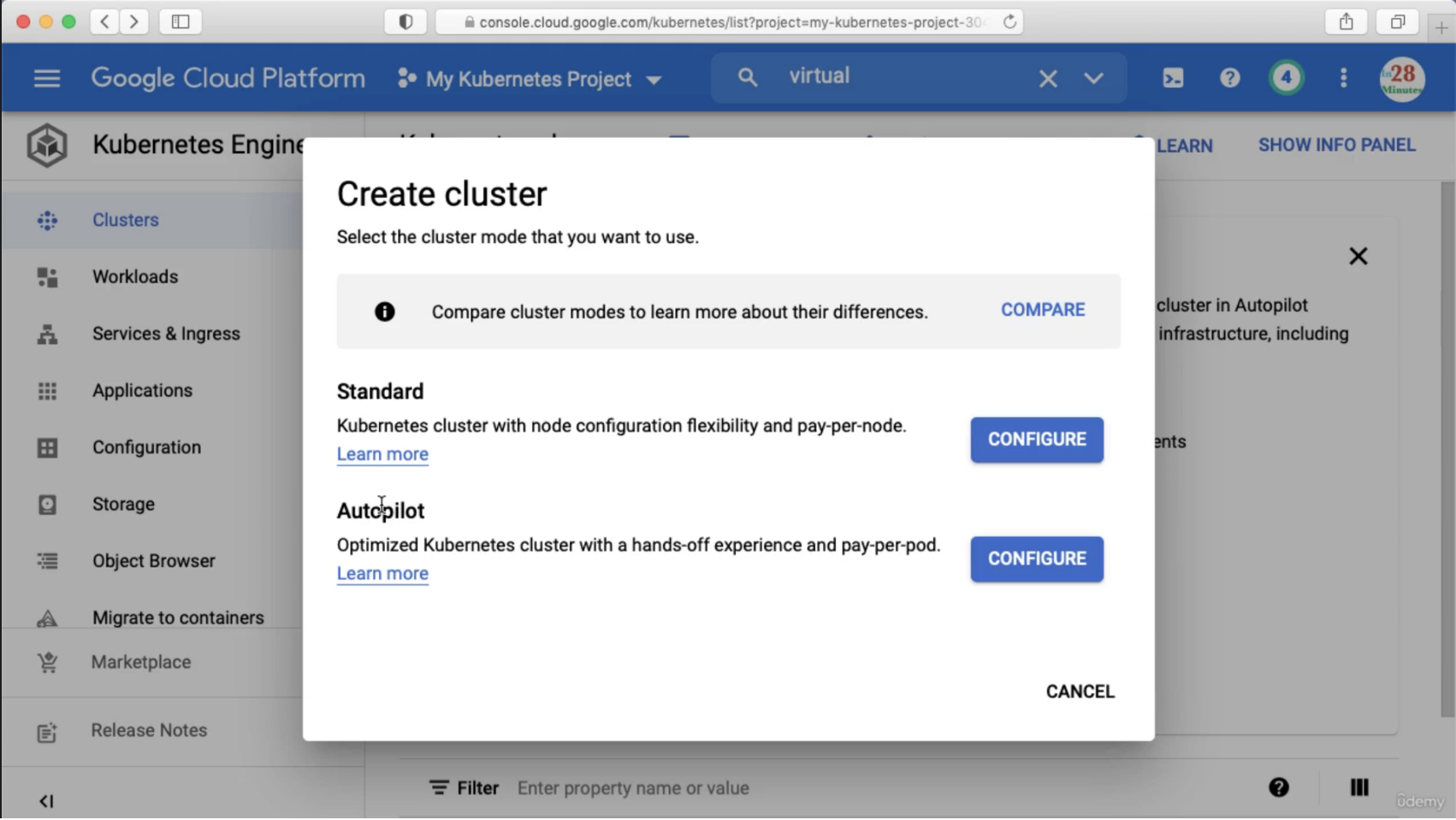Screen dimensions: 1456x820
Task: Click the Safari share button
Action: click(1346, 22)
